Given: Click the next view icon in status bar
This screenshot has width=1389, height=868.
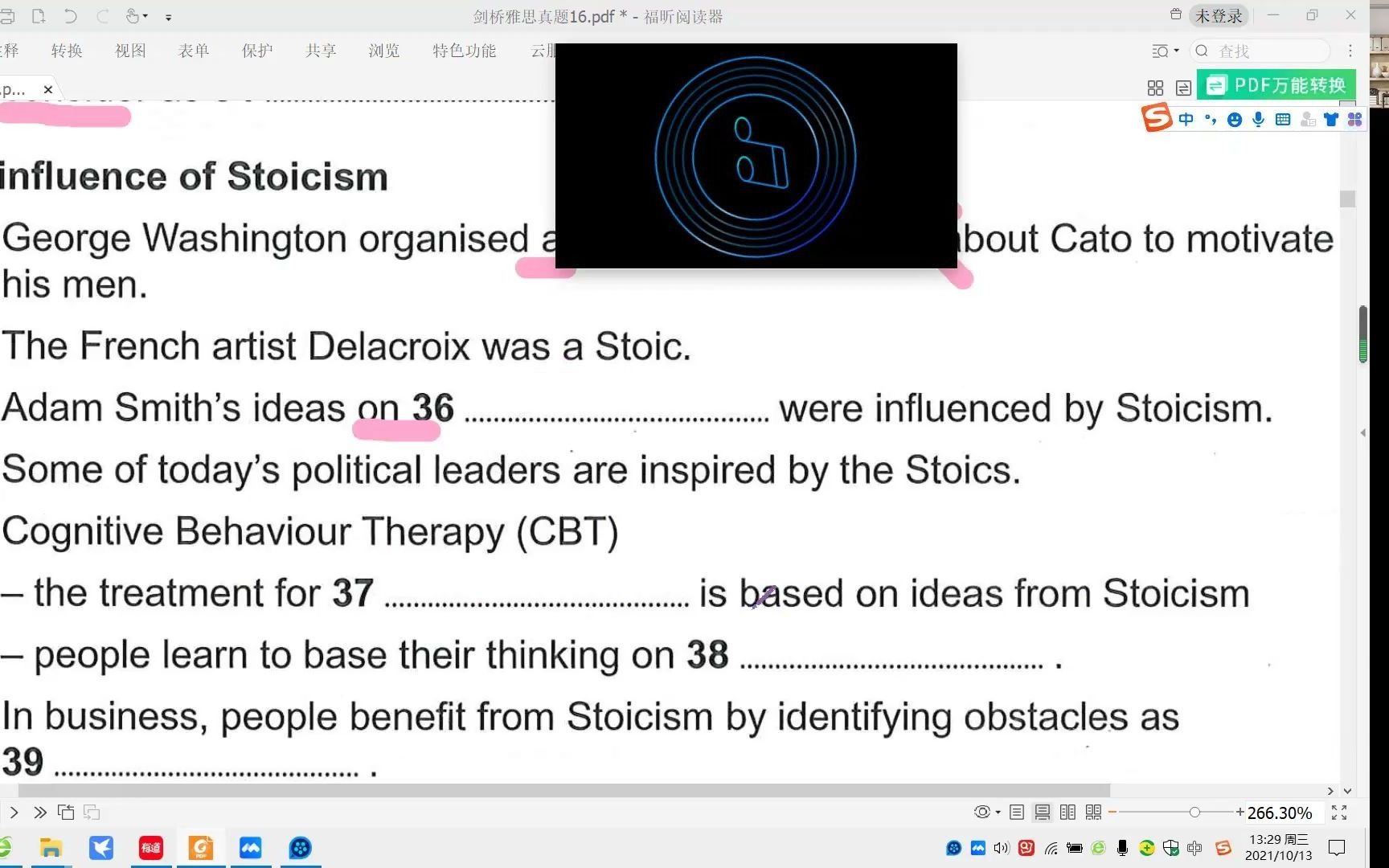Looking at the screenshot, I should coord(92,813).
